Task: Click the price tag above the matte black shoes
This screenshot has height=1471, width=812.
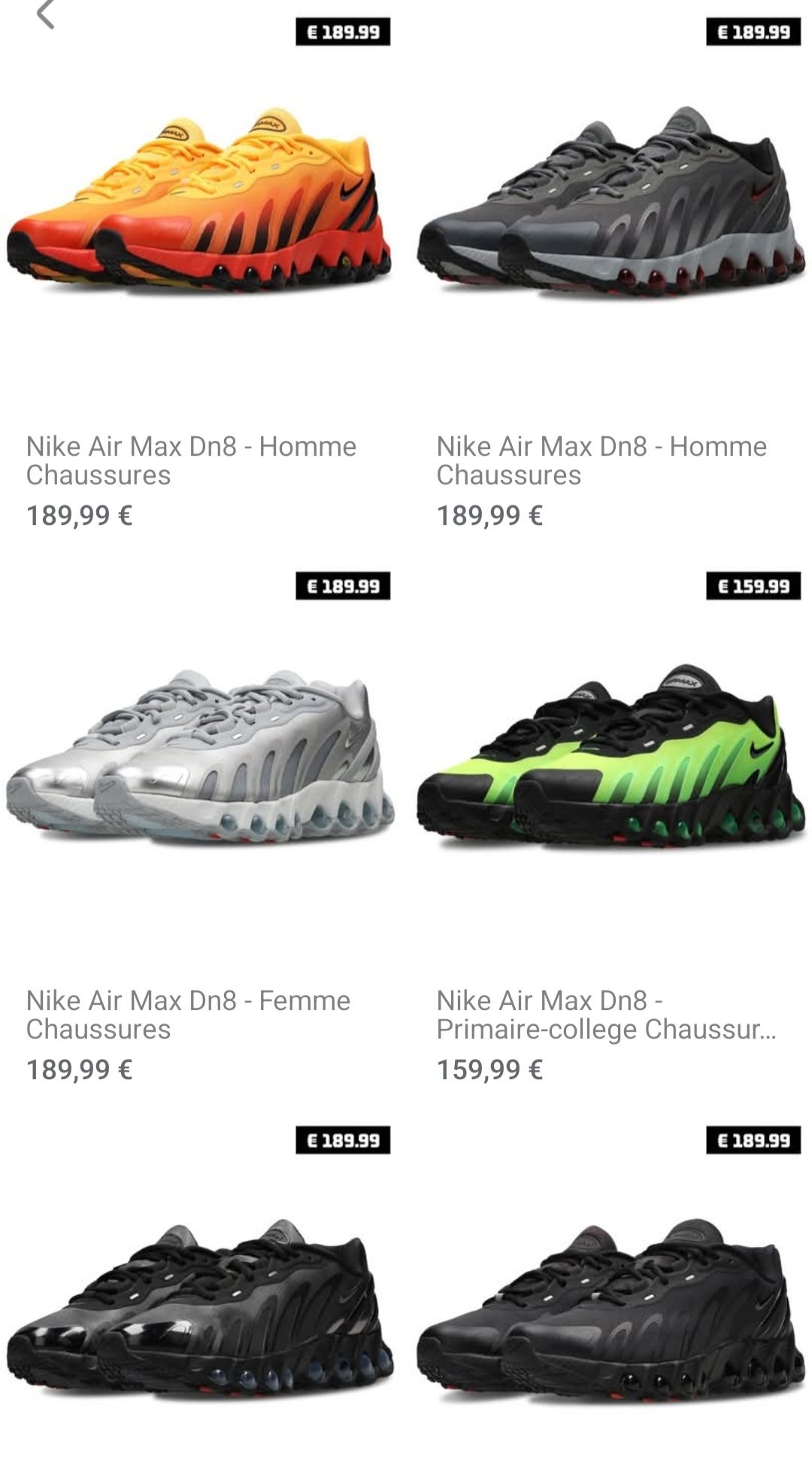Action: [753, 1141]
